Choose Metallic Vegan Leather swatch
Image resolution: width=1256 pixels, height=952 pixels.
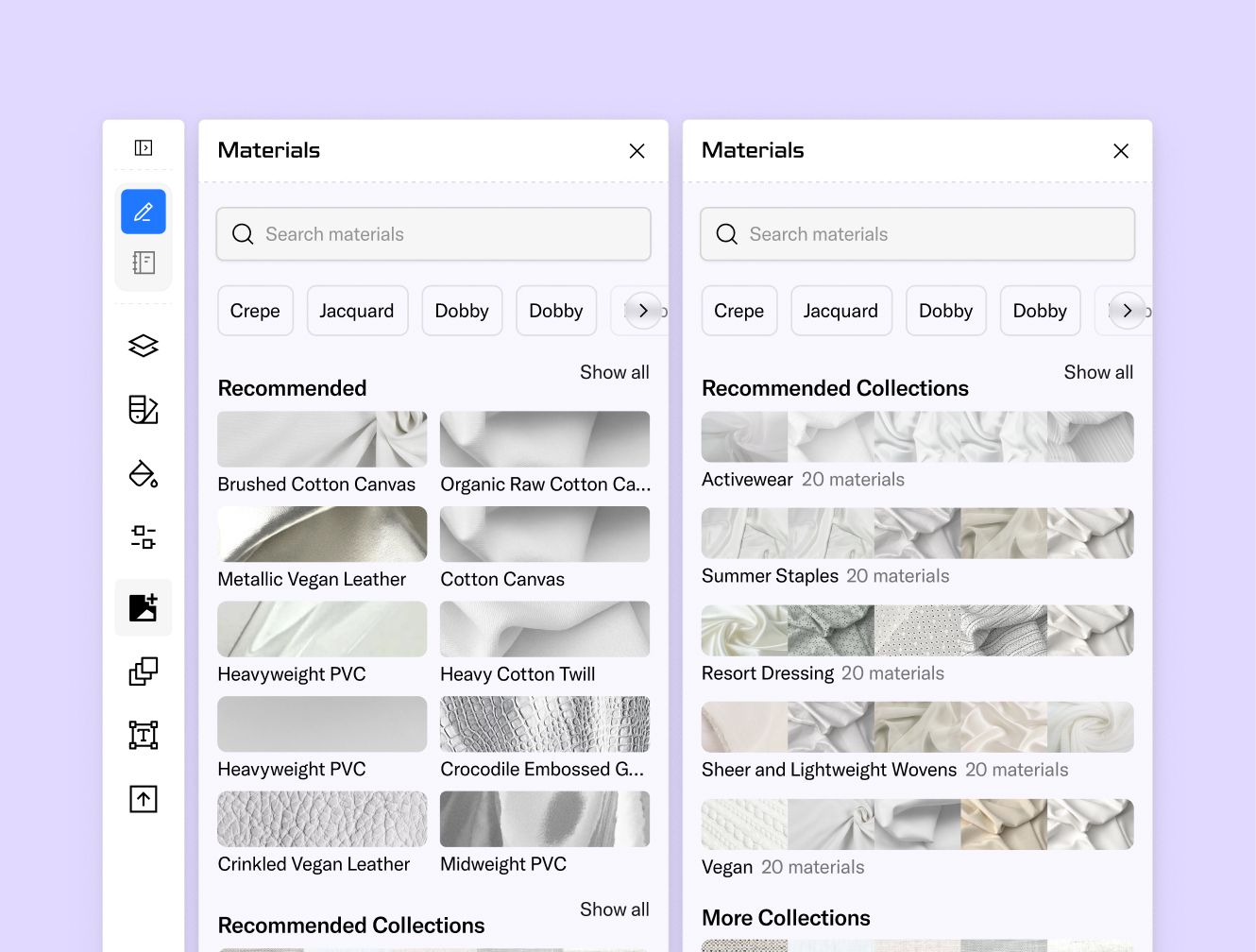[322, 535]
